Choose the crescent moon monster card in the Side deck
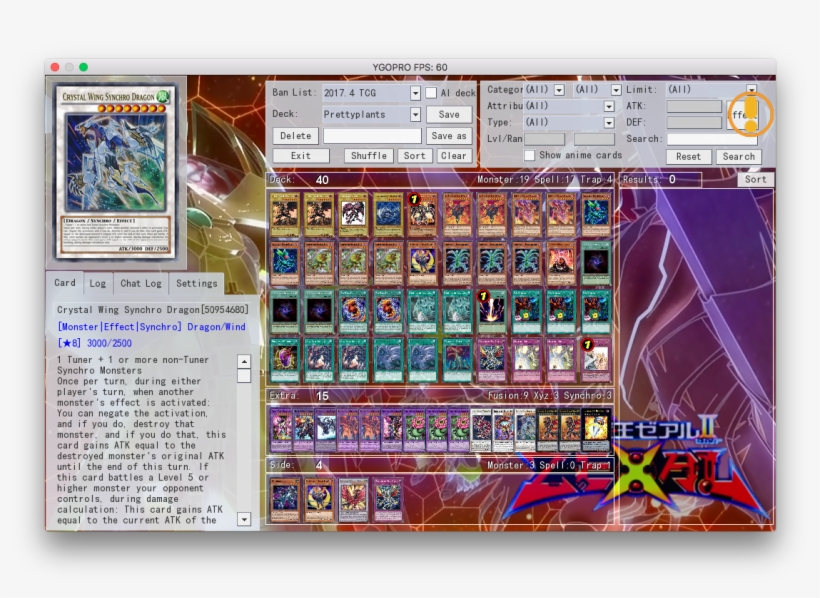The height and width of the screenshot is (598, 820). coord(319,499)
